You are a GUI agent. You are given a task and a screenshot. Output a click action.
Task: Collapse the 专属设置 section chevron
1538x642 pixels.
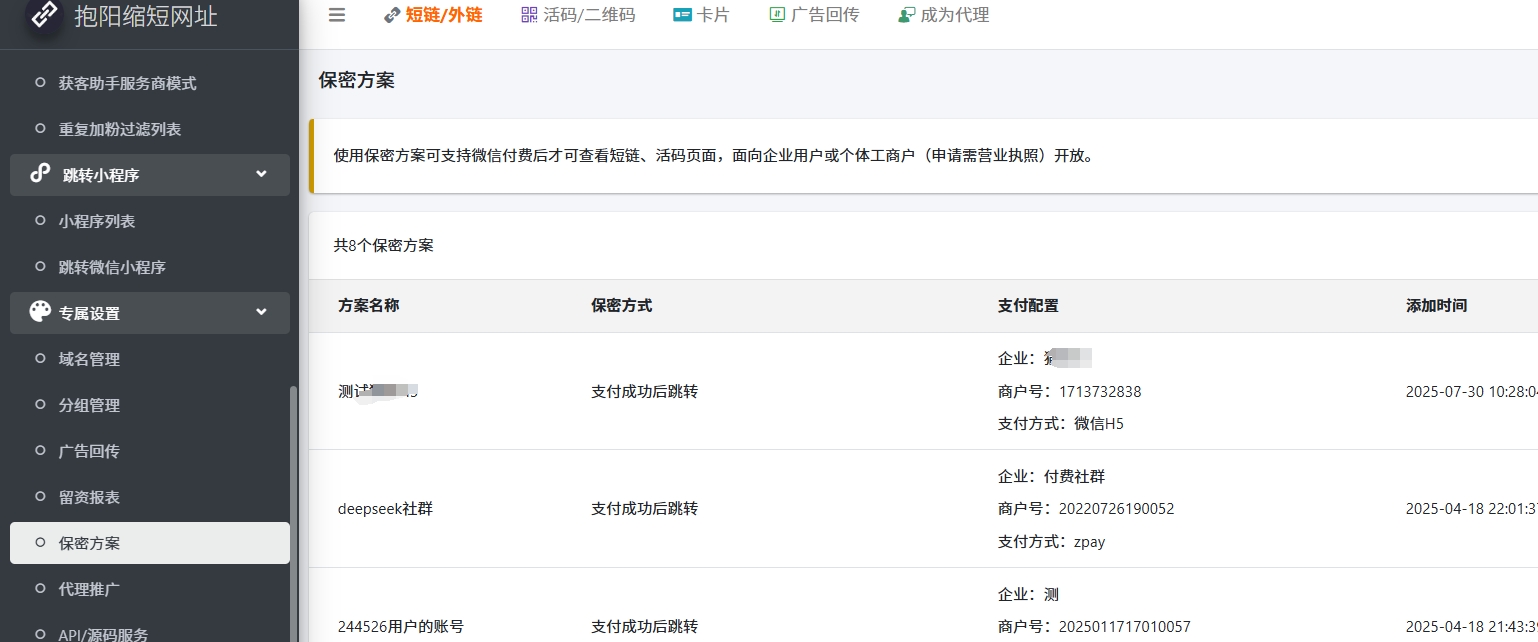pyautogui.click(x=261, y=312)
